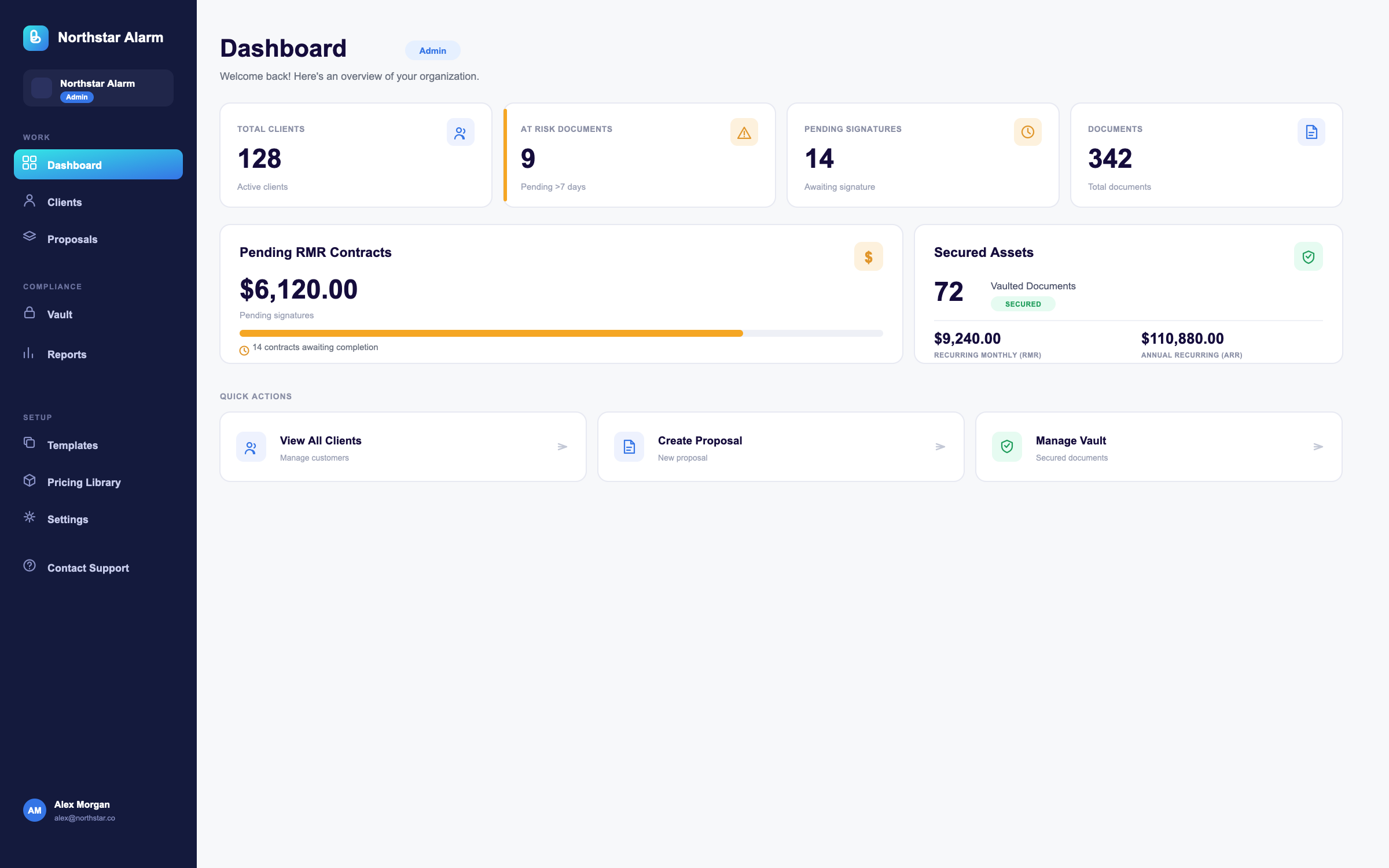Open Settings in the sidebar

98,519
